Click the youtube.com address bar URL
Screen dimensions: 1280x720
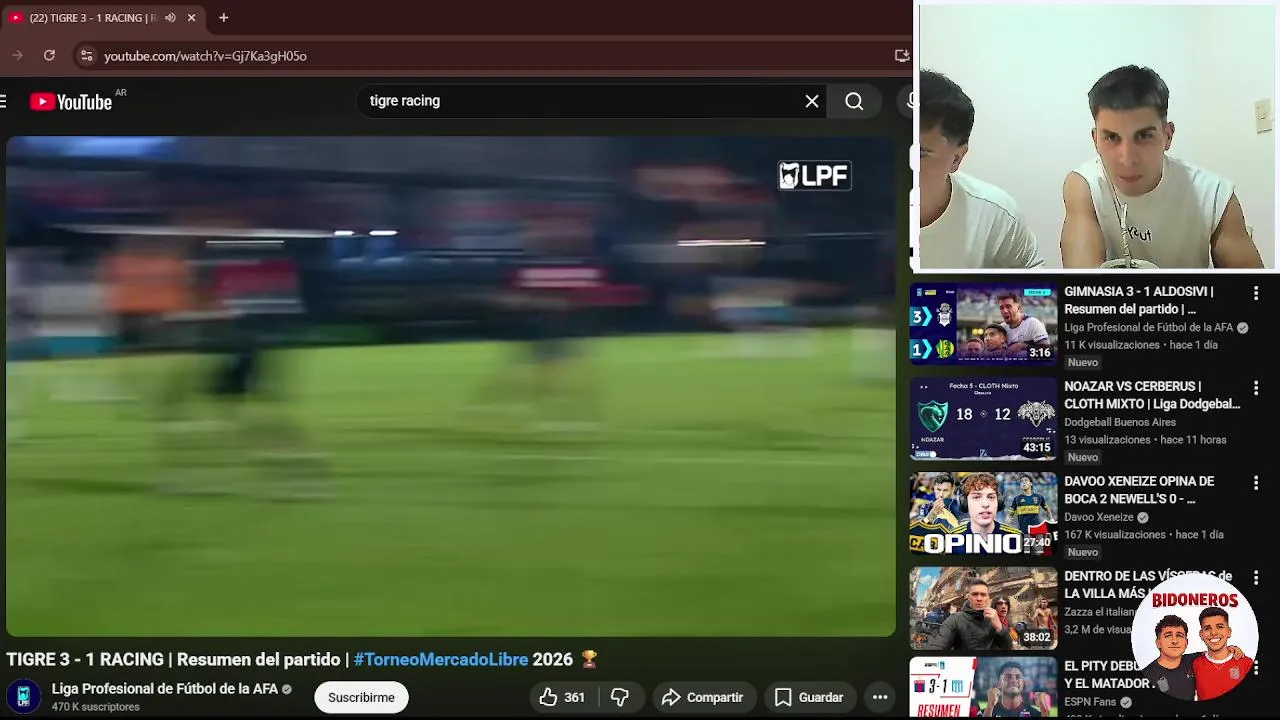pos(205,56)
